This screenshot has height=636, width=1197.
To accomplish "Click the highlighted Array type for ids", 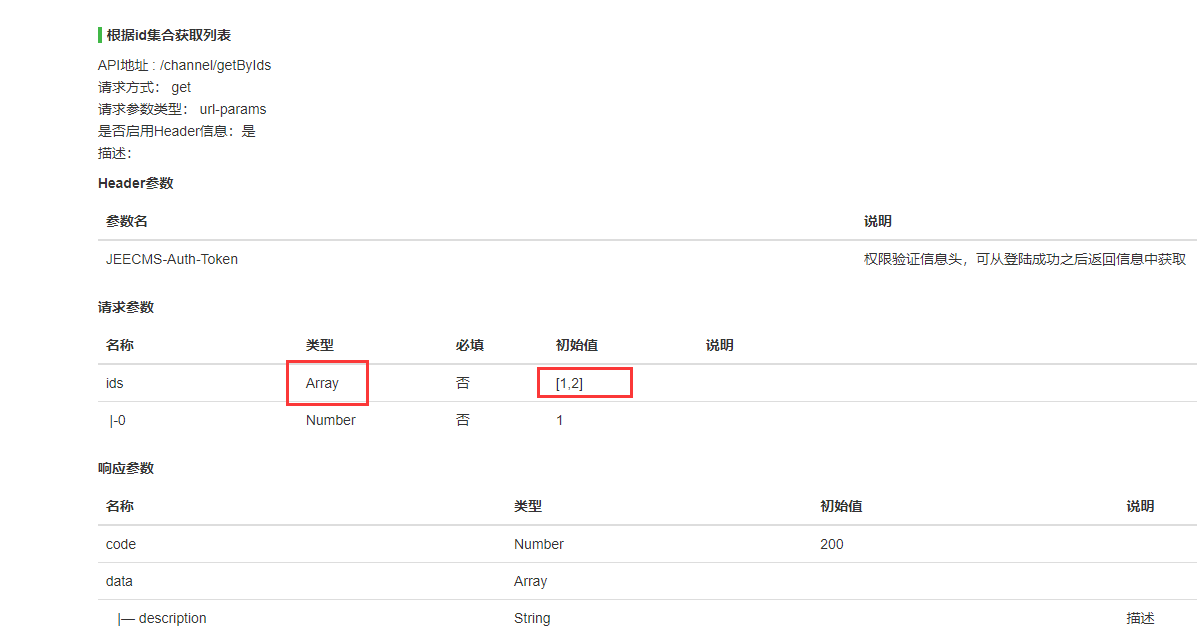I will tap(323, 383).
